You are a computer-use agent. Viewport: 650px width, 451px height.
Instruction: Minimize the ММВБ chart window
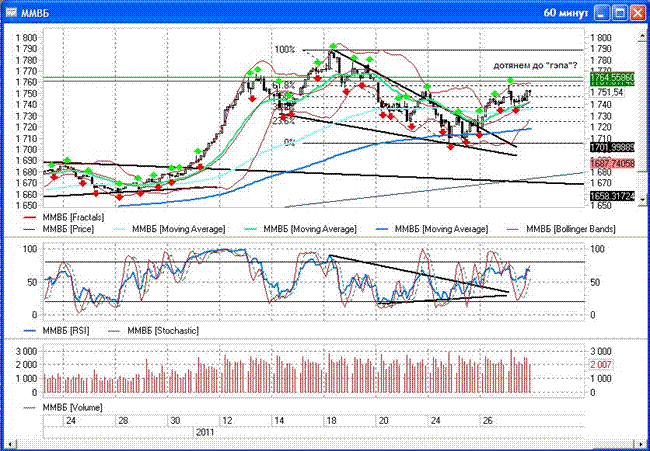[x=602, y=13]
